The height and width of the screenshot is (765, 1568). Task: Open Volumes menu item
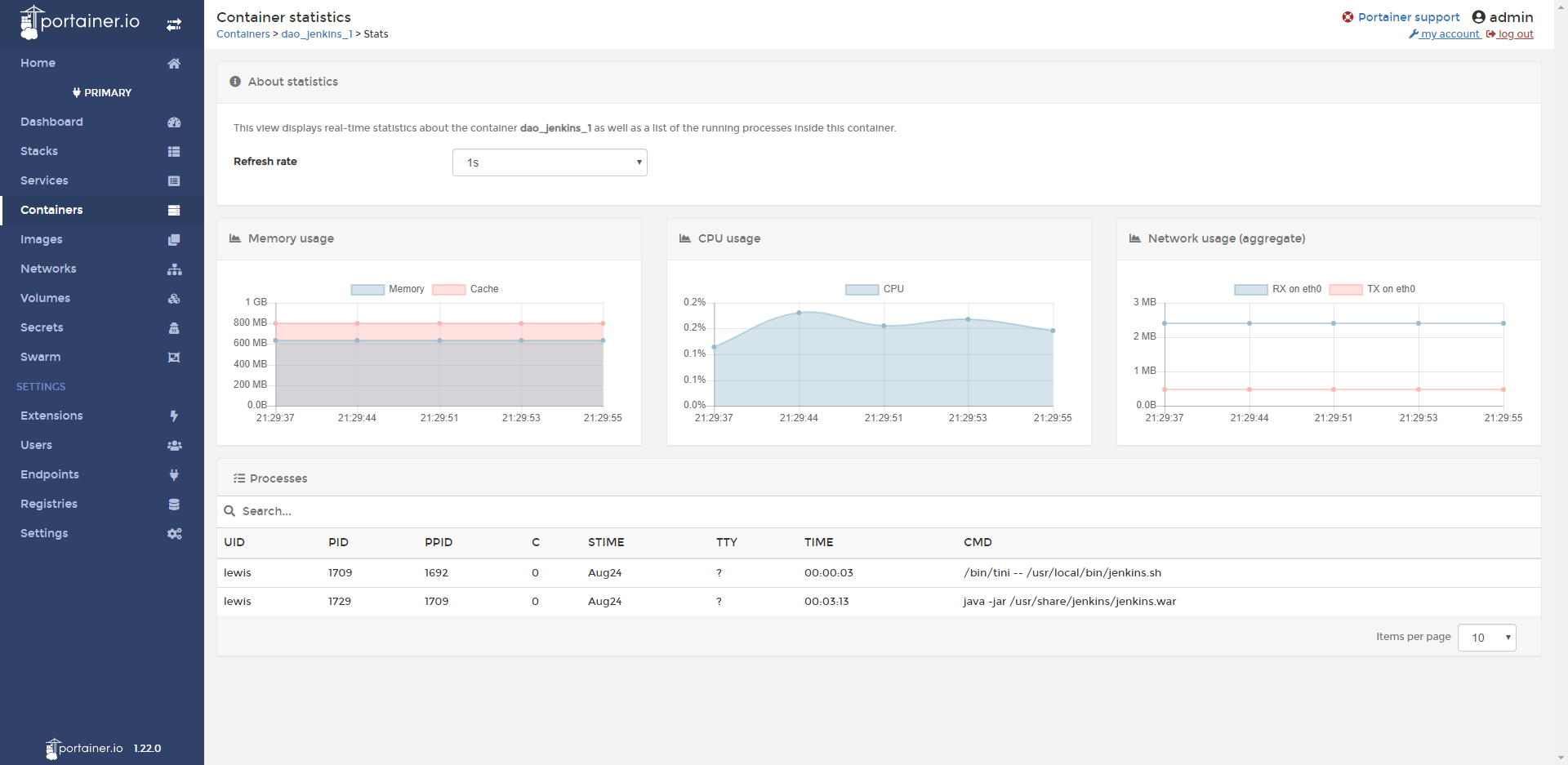tap(45, 298)
